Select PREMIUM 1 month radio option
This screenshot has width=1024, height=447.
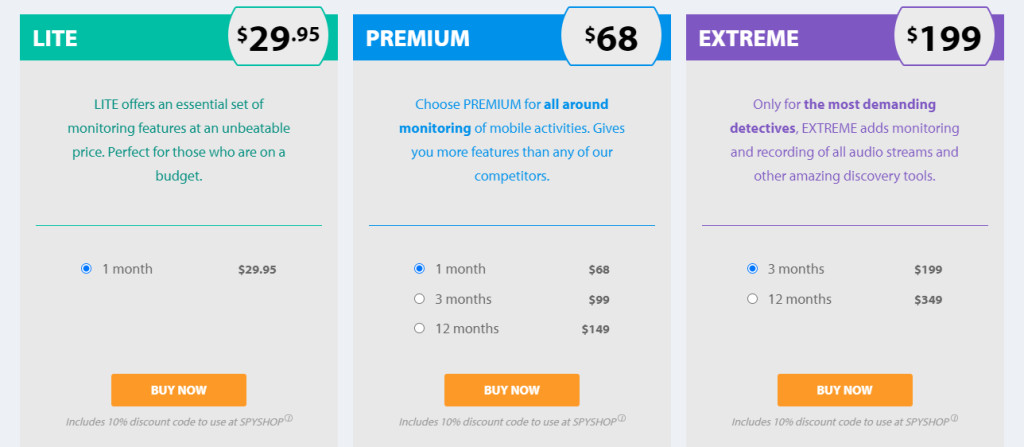(419, 269)
